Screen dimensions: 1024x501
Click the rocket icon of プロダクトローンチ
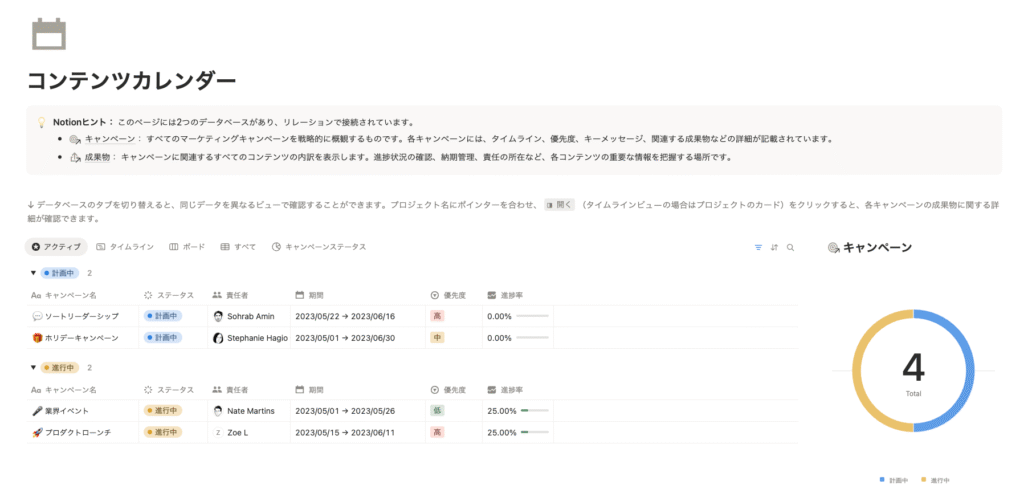click(37, 432)
